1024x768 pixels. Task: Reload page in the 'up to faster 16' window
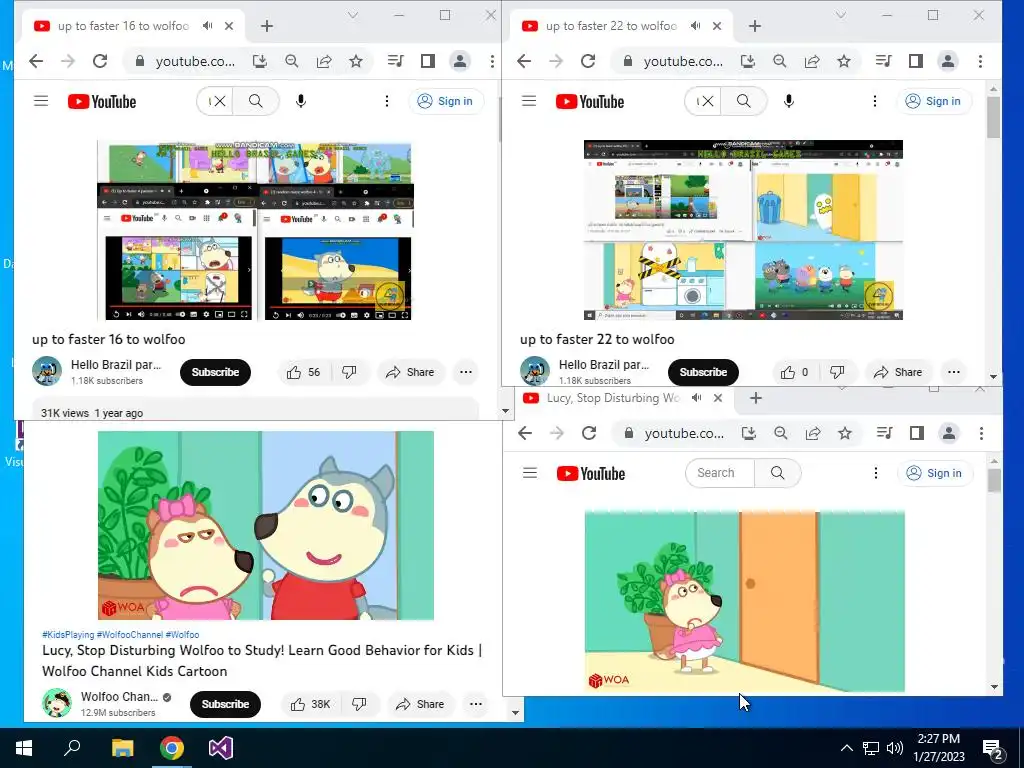(100, 61)
